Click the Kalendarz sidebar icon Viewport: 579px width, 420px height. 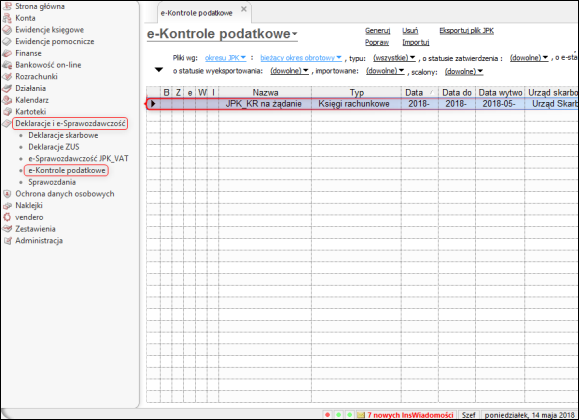[7, 100]
